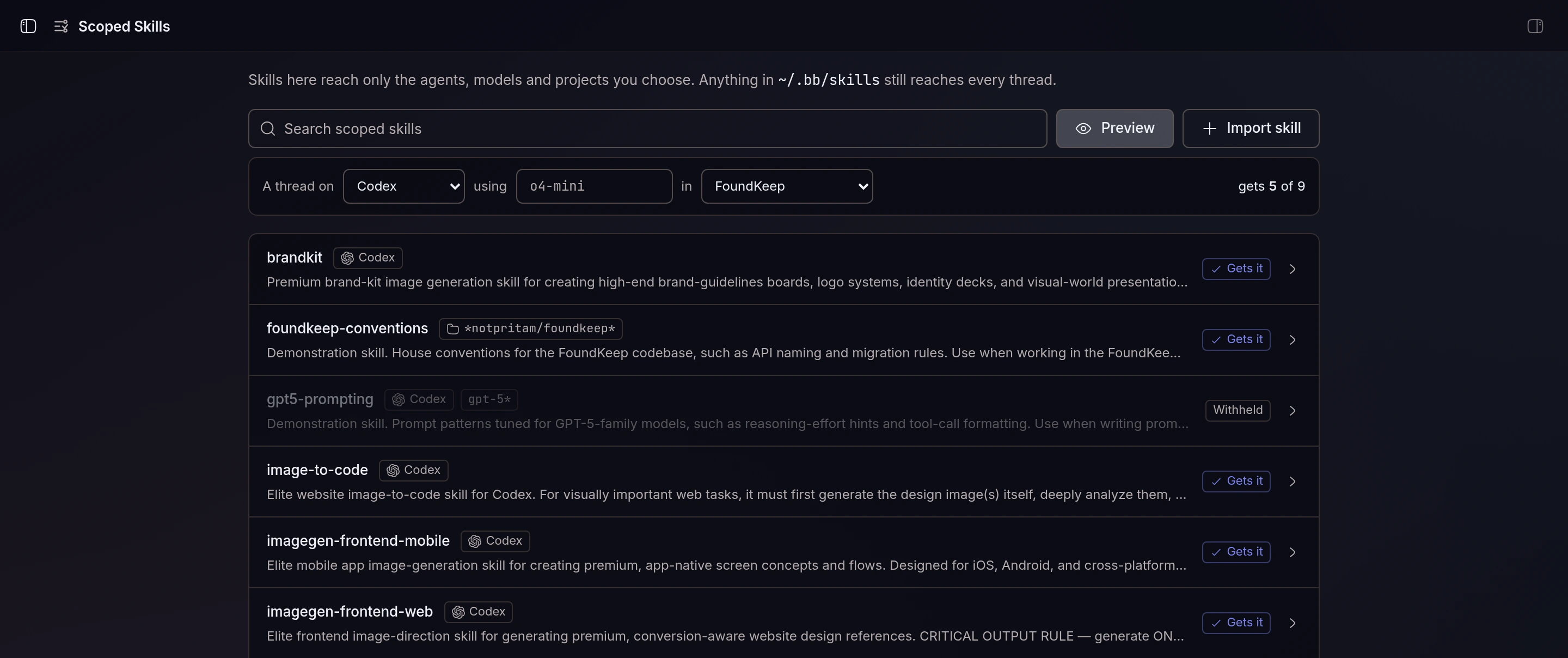1568x658 pixels.
Task: Toggle the Preview eye button
Action: click(1114, 129)
